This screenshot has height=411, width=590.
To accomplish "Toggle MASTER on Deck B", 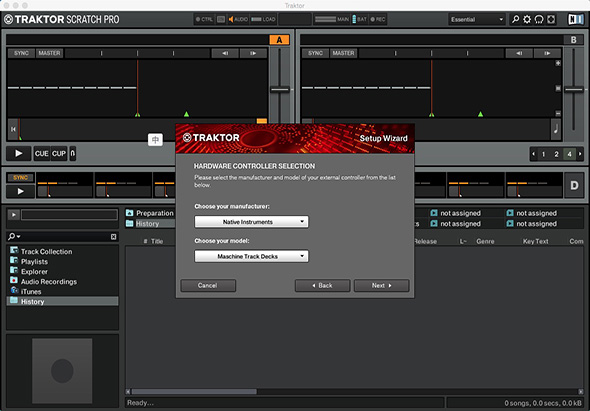I will coord(343,53).
